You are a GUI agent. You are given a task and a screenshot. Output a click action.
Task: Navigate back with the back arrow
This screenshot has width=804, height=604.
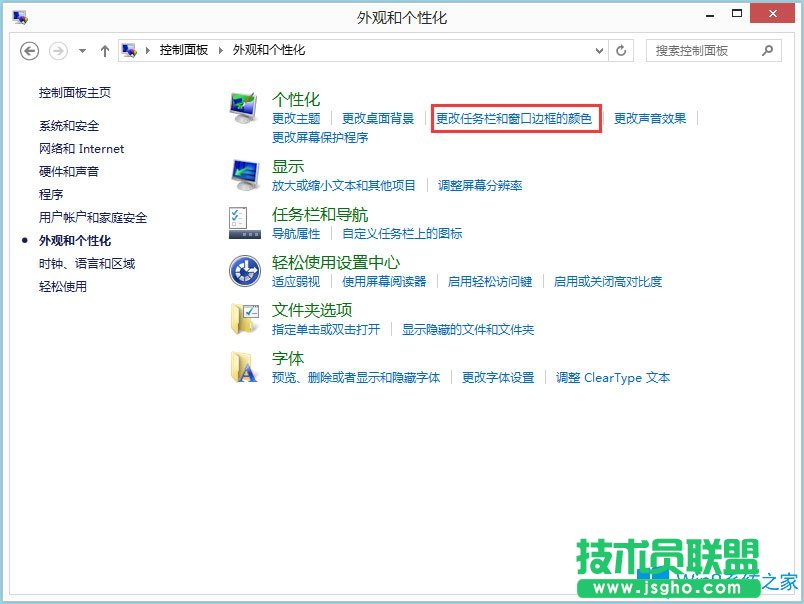coord(30,50)
